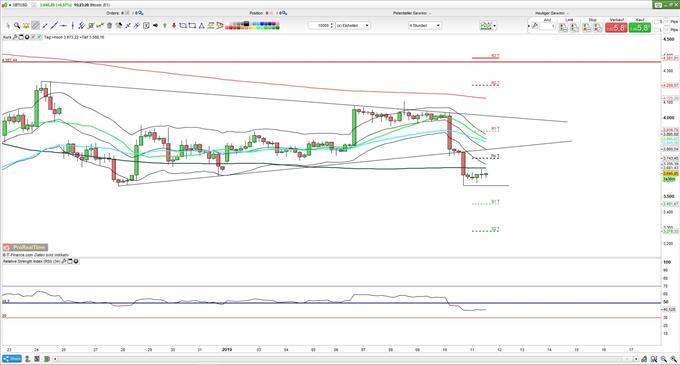Screen dimensions: 680x365
Task: Open RSI indicator wrench settings
Action: (x=64, y=261)
